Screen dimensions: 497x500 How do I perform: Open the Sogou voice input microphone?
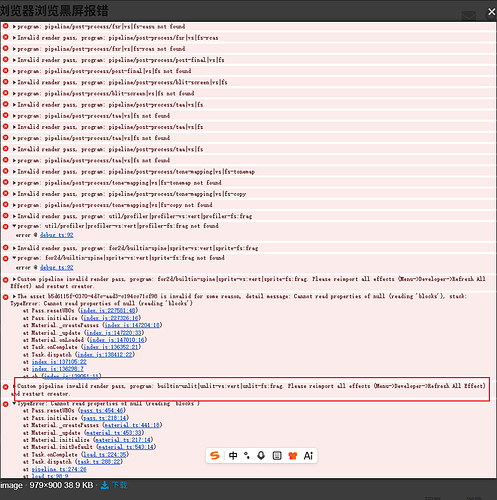coord(261,455)
